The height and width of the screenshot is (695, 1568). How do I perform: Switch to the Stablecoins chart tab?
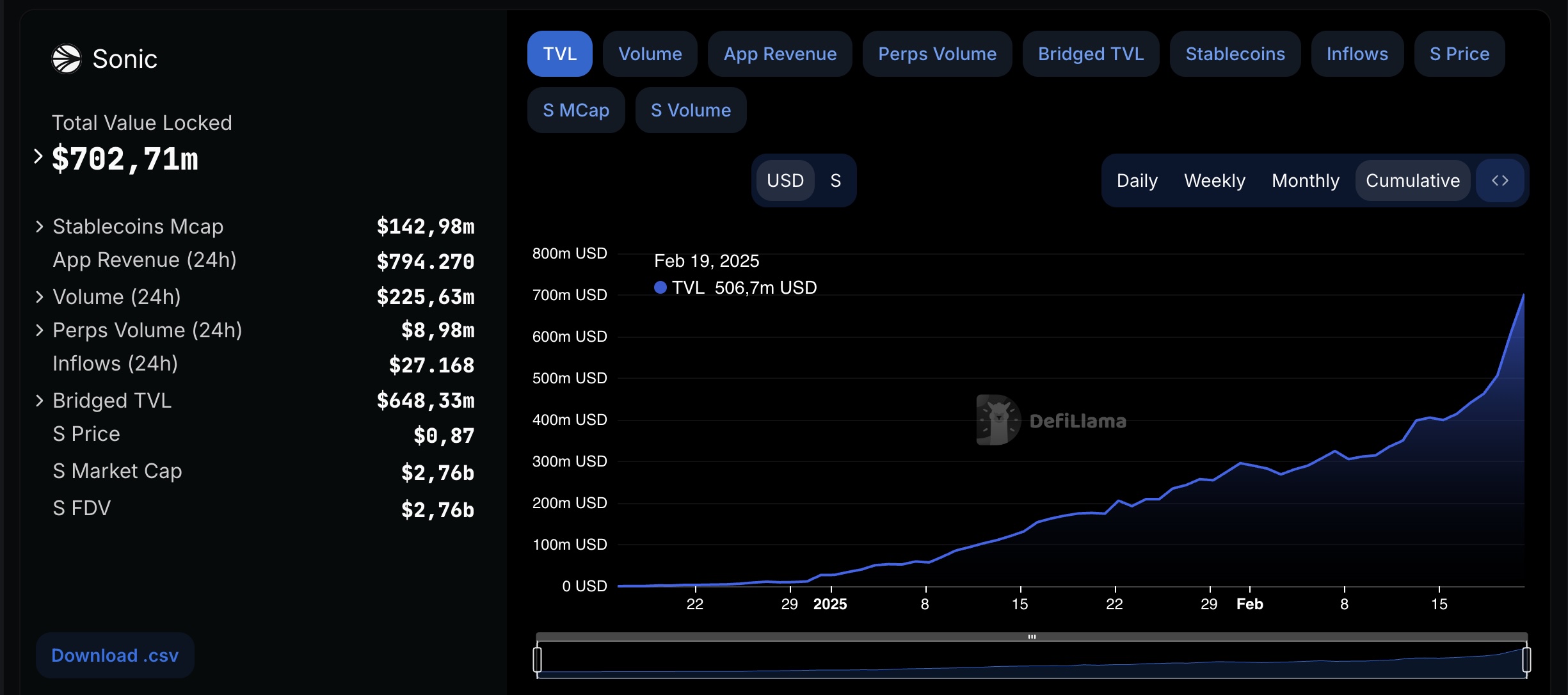point(1235,54)
